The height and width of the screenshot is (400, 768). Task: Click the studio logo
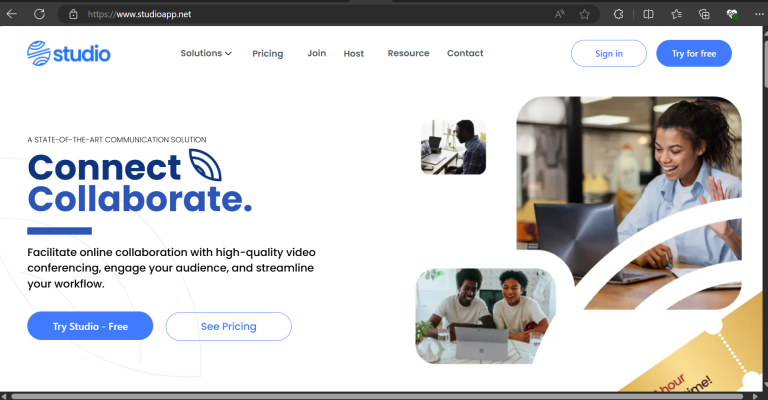(x=69, y=53)
